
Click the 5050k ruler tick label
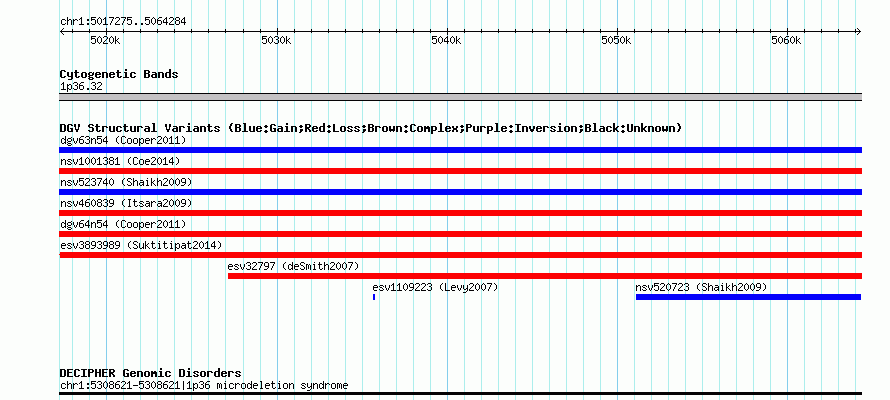[616, 41]
